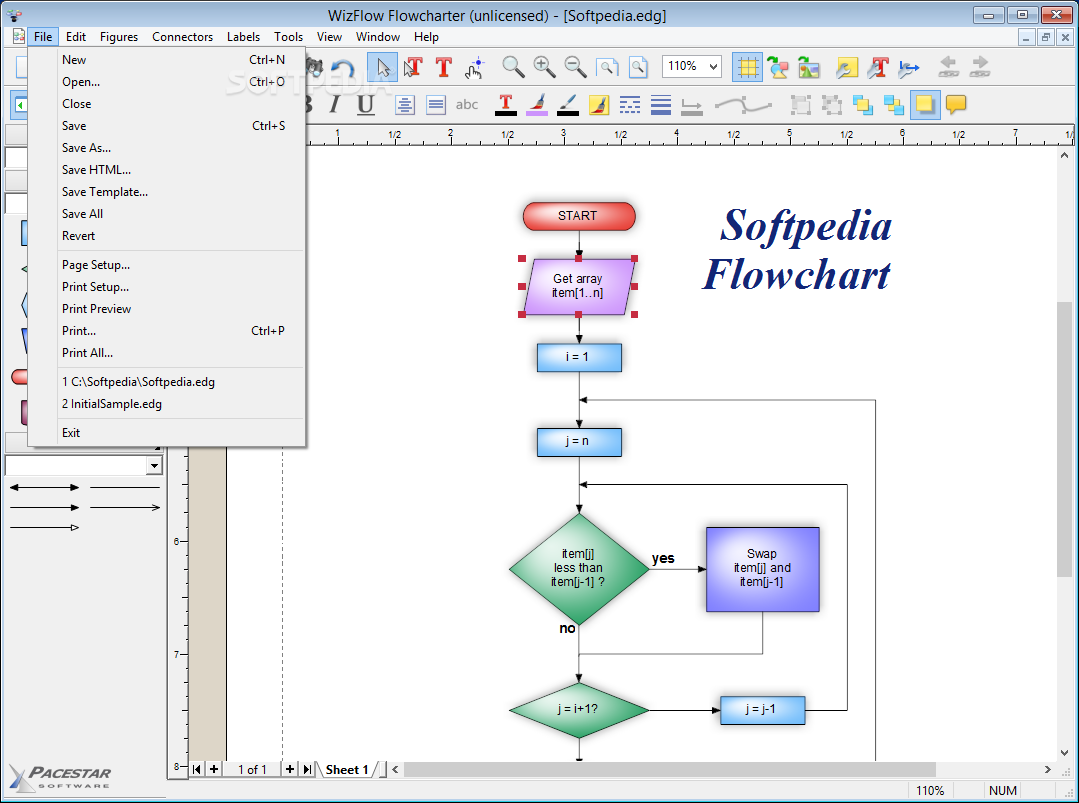Open the arrowhead style picker

692,106
